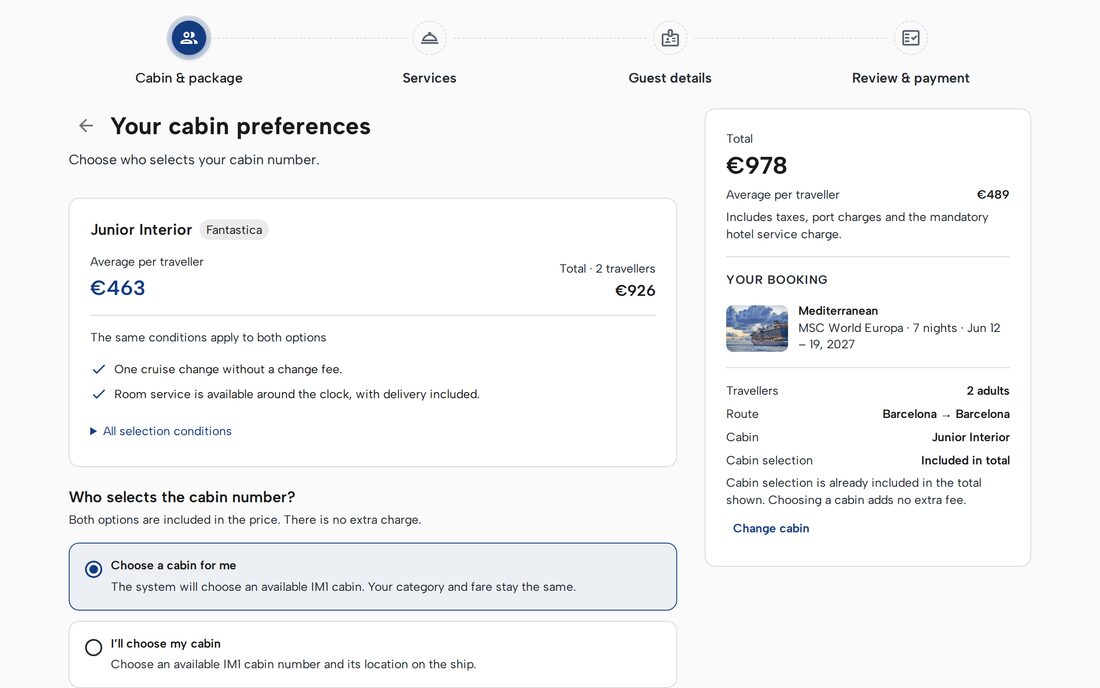Click the Review & payment checklist icon

pyautogui.click(x=911, y=38)
